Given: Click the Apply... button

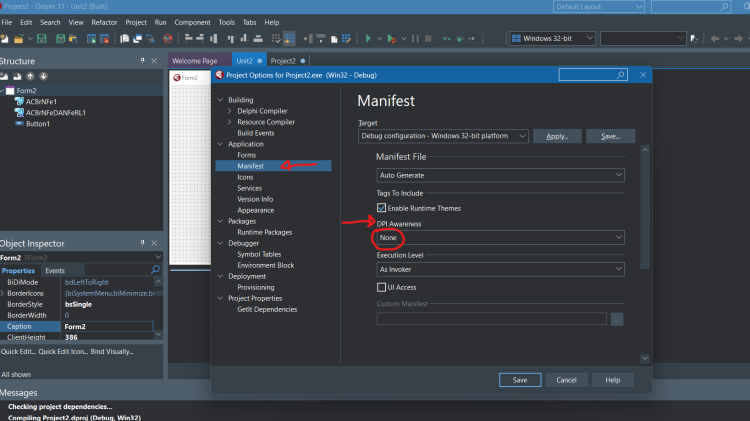Looking at the screenshot, I should [557, 136].
